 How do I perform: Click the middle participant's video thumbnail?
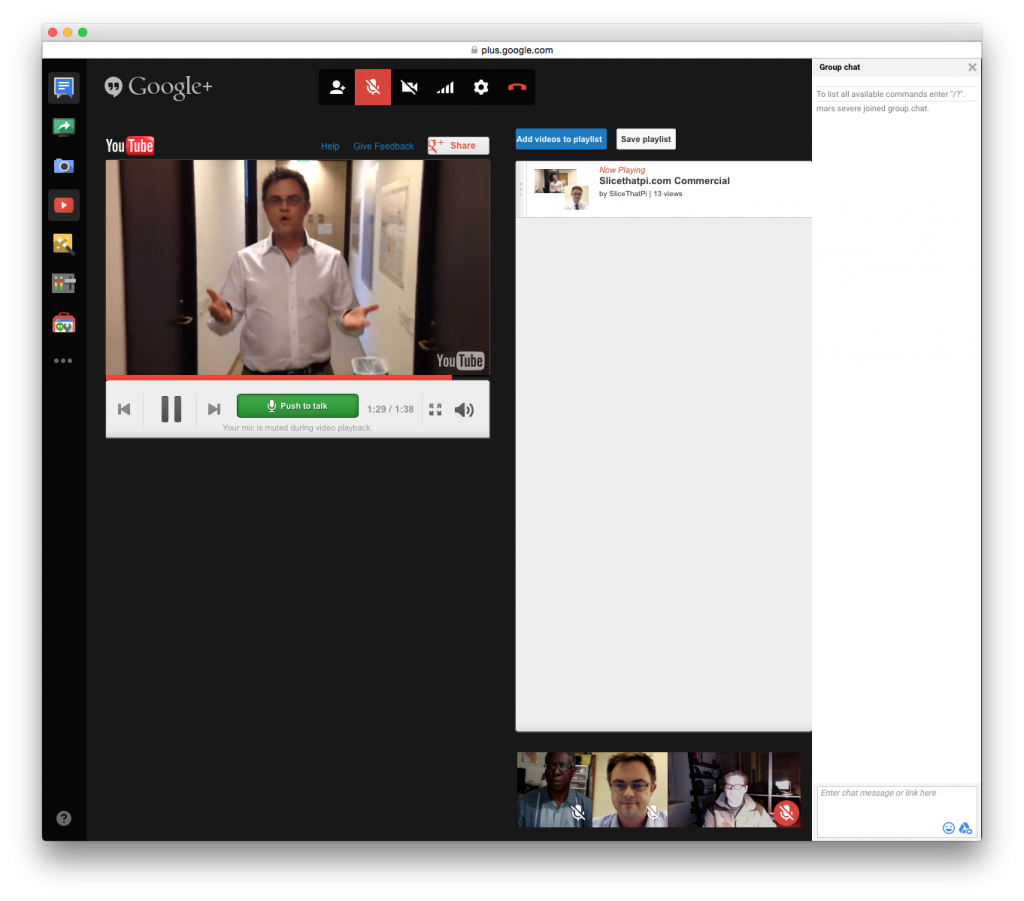point(630,789)
